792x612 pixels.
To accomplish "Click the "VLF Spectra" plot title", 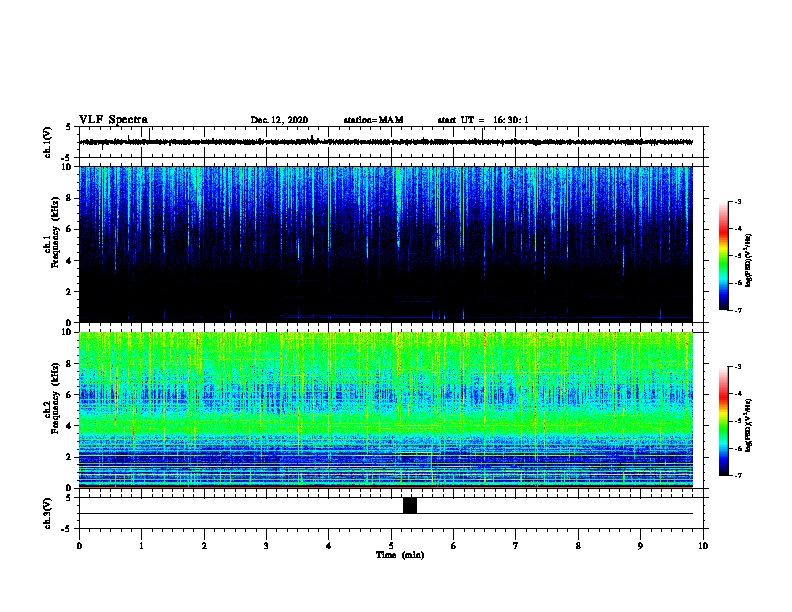I will pos(113,120).
